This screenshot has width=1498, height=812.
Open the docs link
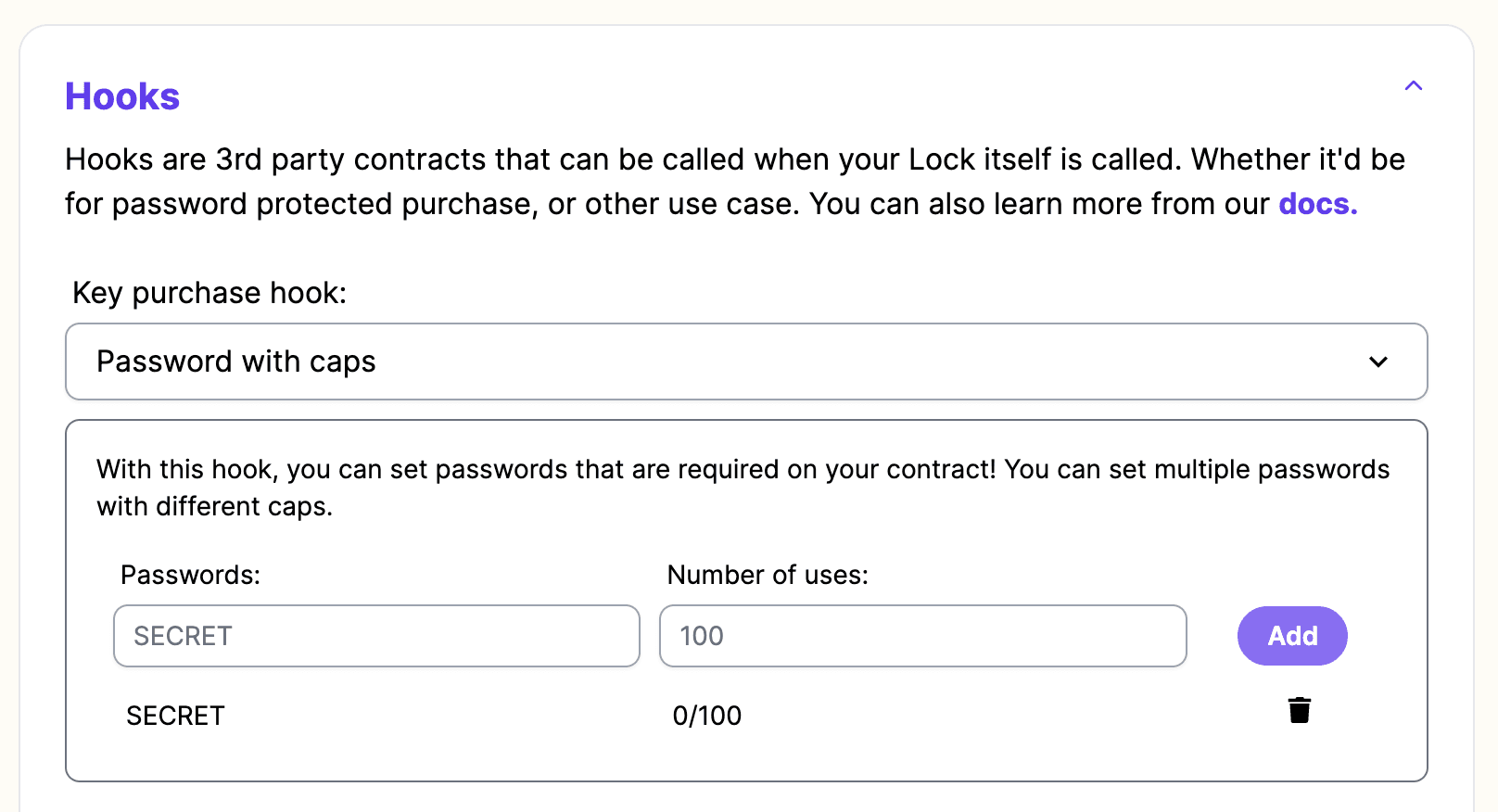pos(1317,204)
